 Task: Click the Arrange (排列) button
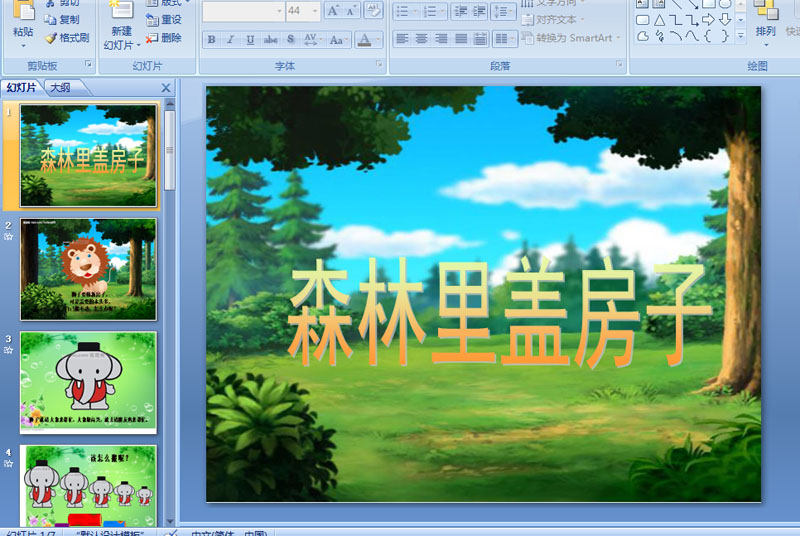[x=765, y=24]
